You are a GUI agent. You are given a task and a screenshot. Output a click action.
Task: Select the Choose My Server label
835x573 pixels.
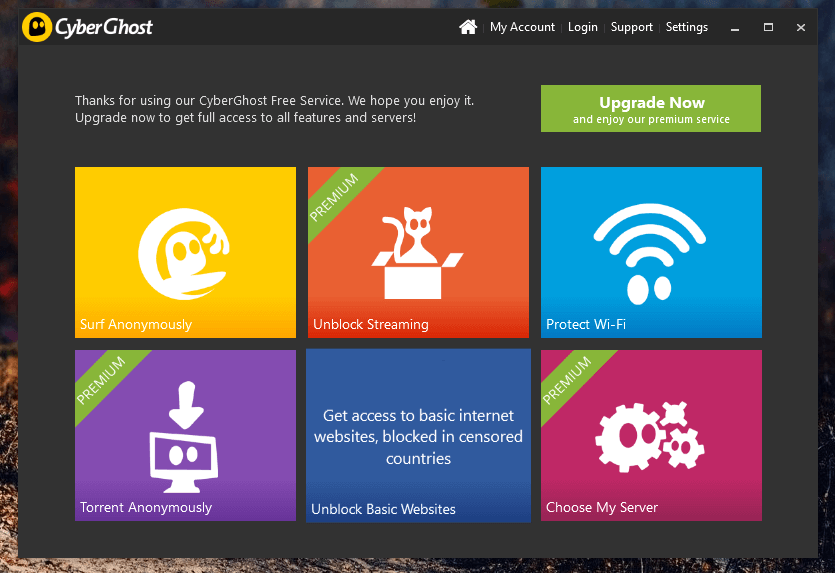pyautogui.click(x=602, y=507)
